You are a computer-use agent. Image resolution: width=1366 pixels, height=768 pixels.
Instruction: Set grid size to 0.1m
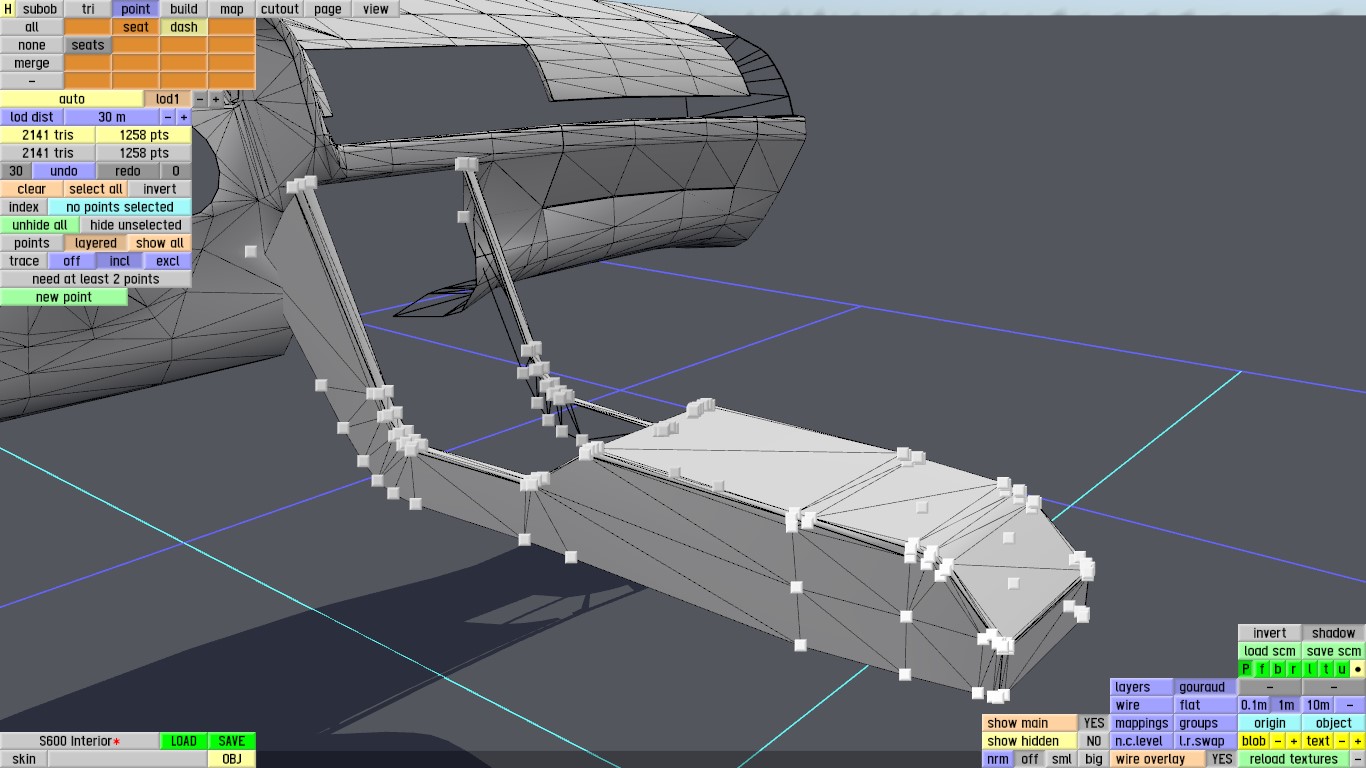coord(1254,705)
